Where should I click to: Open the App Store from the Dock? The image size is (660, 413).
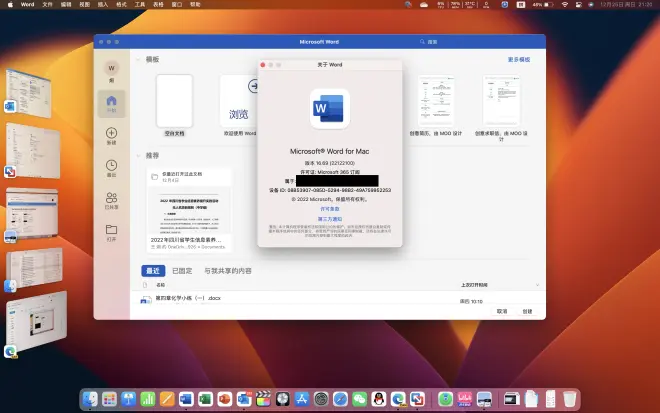click(302, 399)
